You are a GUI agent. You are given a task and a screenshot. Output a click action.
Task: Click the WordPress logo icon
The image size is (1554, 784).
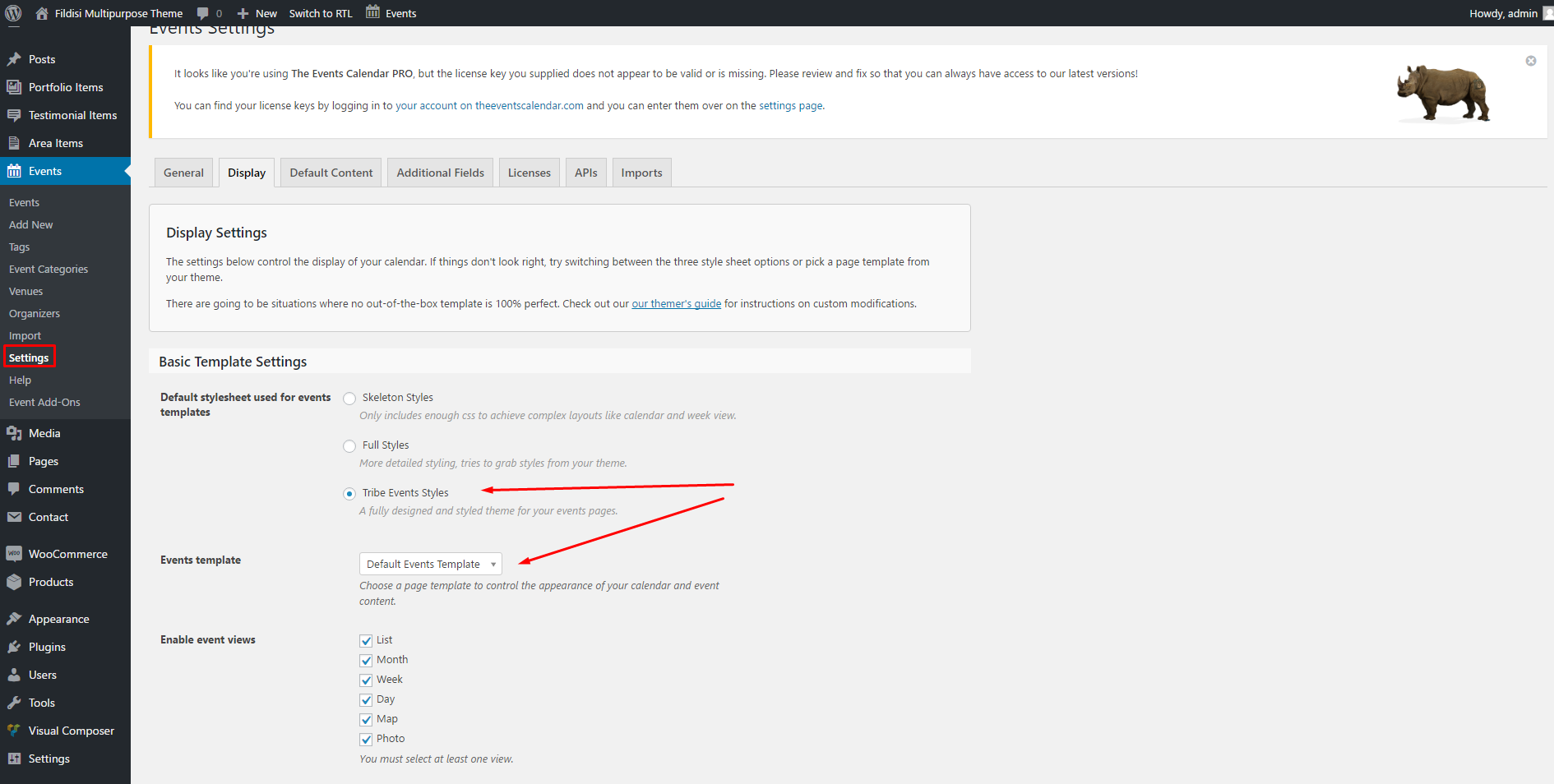click(x=13, y=13)
